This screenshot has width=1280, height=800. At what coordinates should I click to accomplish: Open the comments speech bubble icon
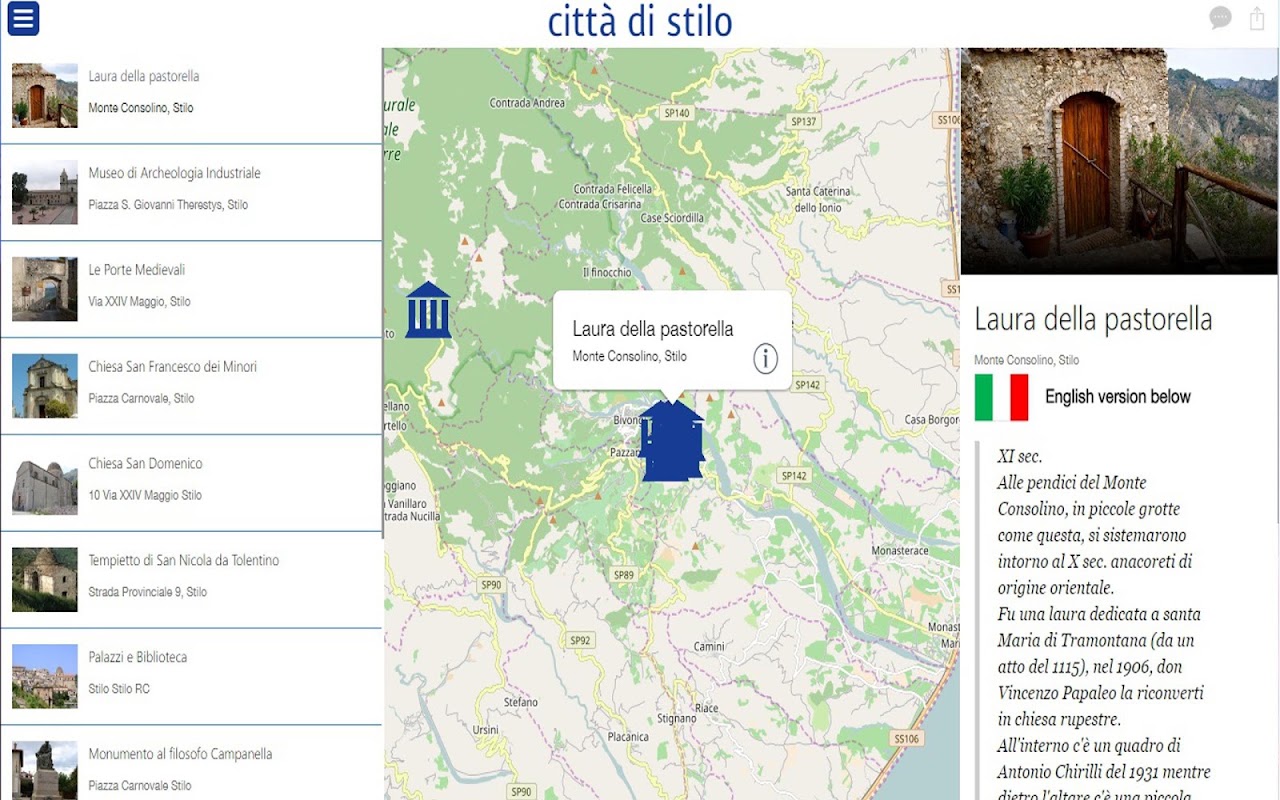(1220, 18)
